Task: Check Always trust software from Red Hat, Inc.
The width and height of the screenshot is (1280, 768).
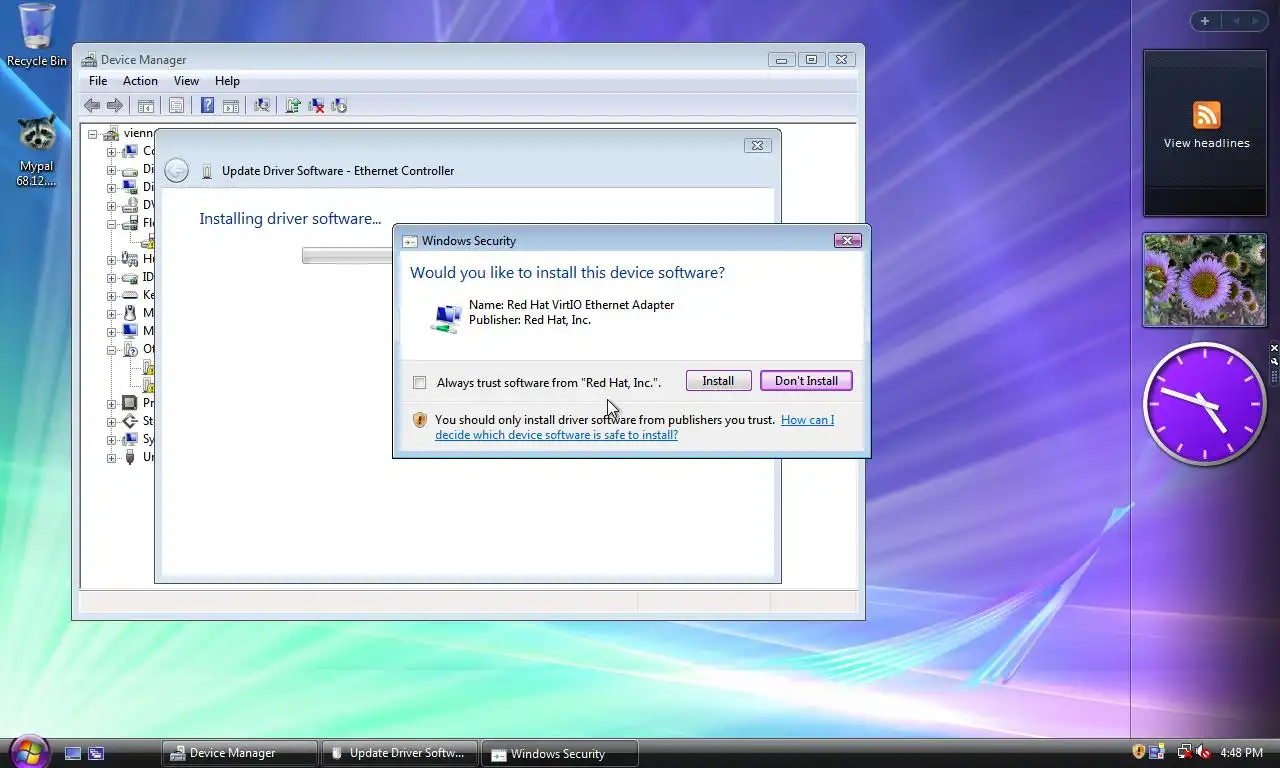Action: click(420, 382)
